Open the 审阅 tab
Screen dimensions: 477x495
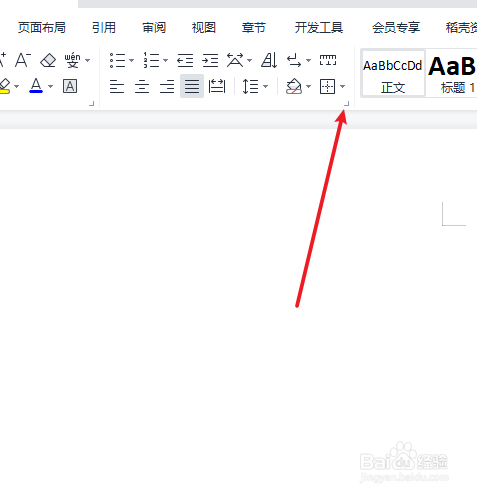[154, 28]
